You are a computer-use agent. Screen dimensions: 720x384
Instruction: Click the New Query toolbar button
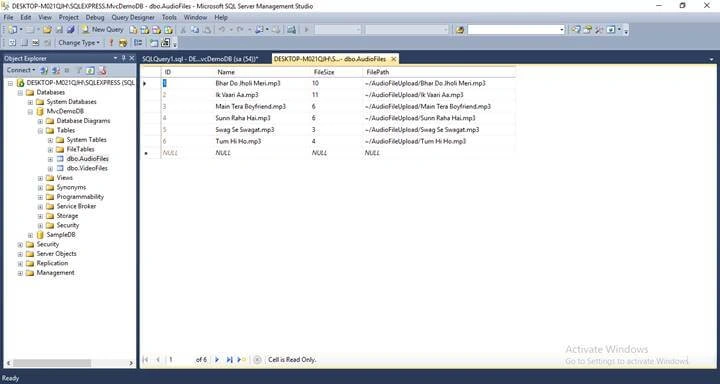tap(103, 29)
